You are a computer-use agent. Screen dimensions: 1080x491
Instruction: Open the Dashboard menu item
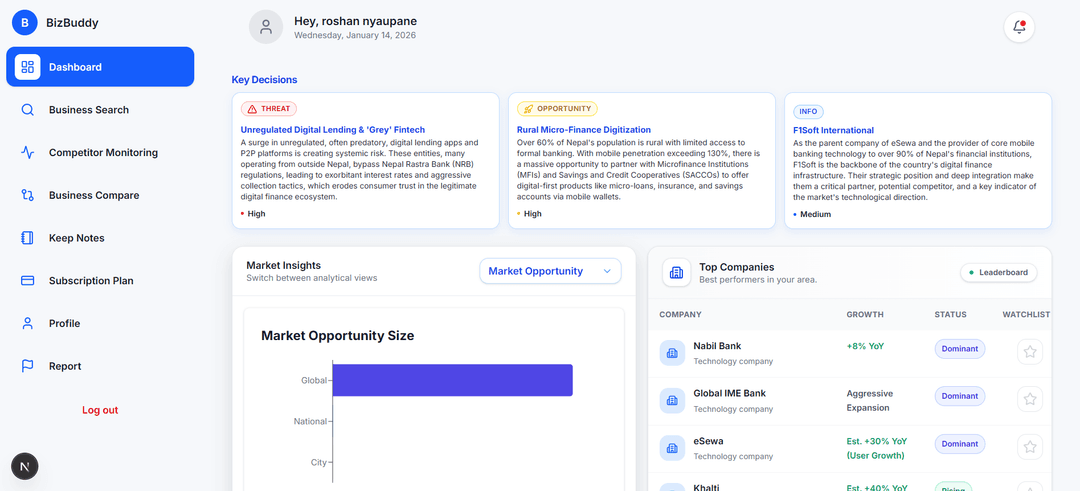pos(100,67)
